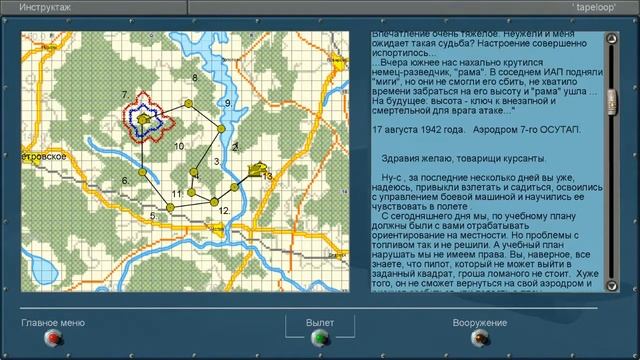
Task: Click the line 'Здравия желаю, товарищи курсанты'
Action: pos(464,158)
